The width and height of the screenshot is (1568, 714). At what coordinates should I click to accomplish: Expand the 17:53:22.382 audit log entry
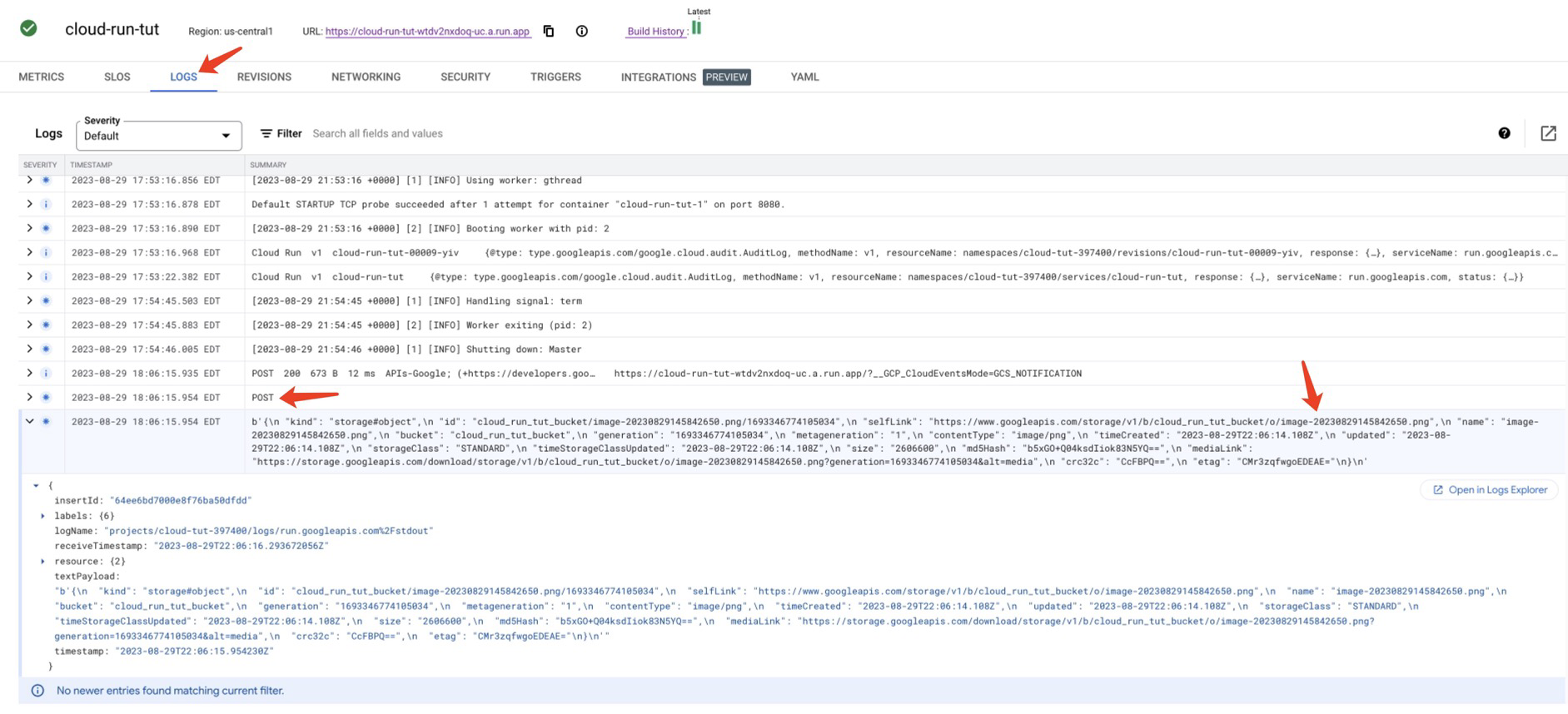tap(29, 276)
